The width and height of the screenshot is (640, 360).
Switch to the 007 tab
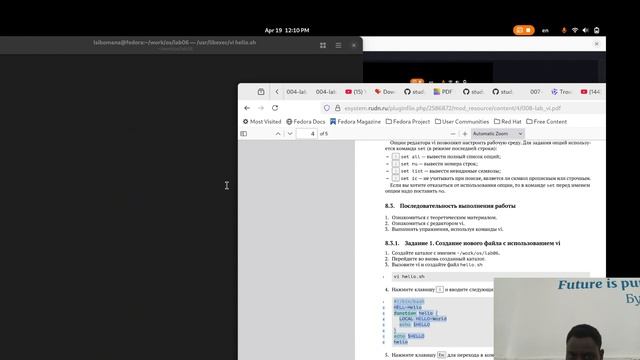535,92
